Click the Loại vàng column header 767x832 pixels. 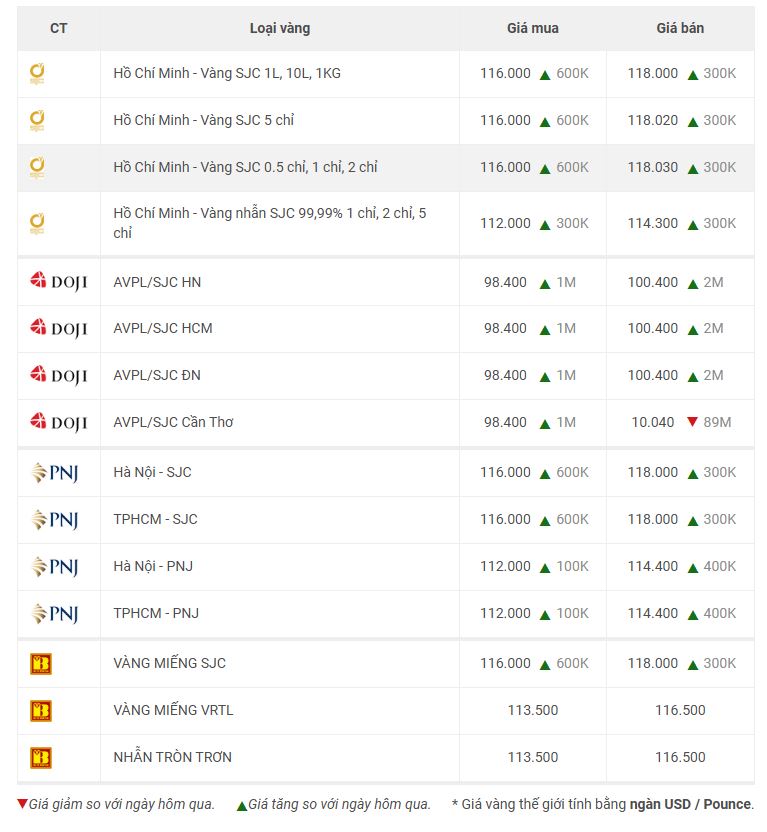(280, 28)
